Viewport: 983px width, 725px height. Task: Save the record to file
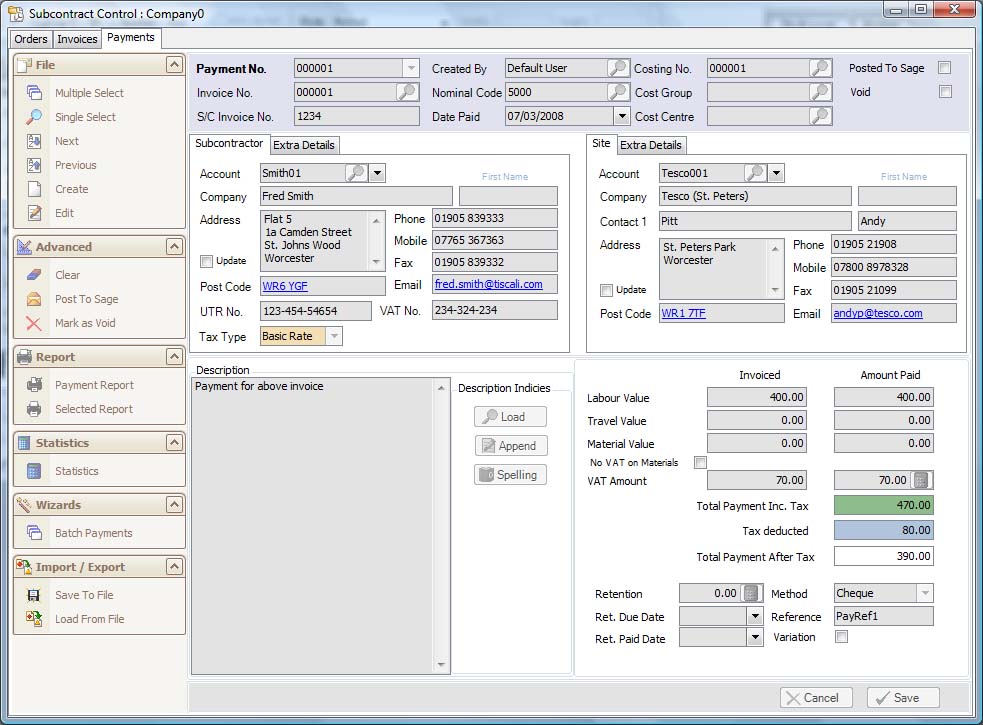click(83, 594)
